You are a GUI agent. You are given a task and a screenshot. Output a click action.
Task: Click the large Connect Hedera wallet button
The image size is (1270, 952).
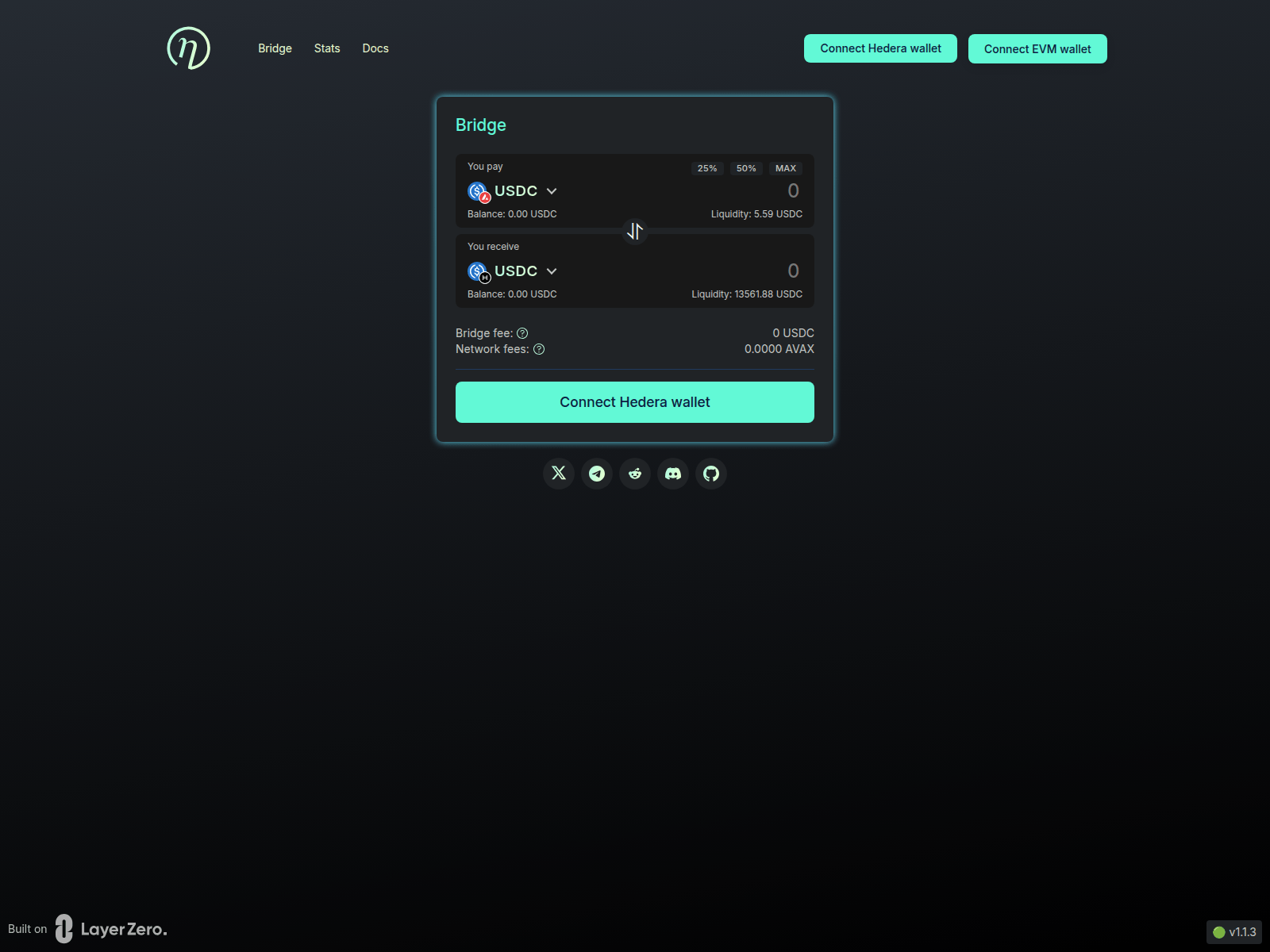pyautogui.click(x=635, y=402)
